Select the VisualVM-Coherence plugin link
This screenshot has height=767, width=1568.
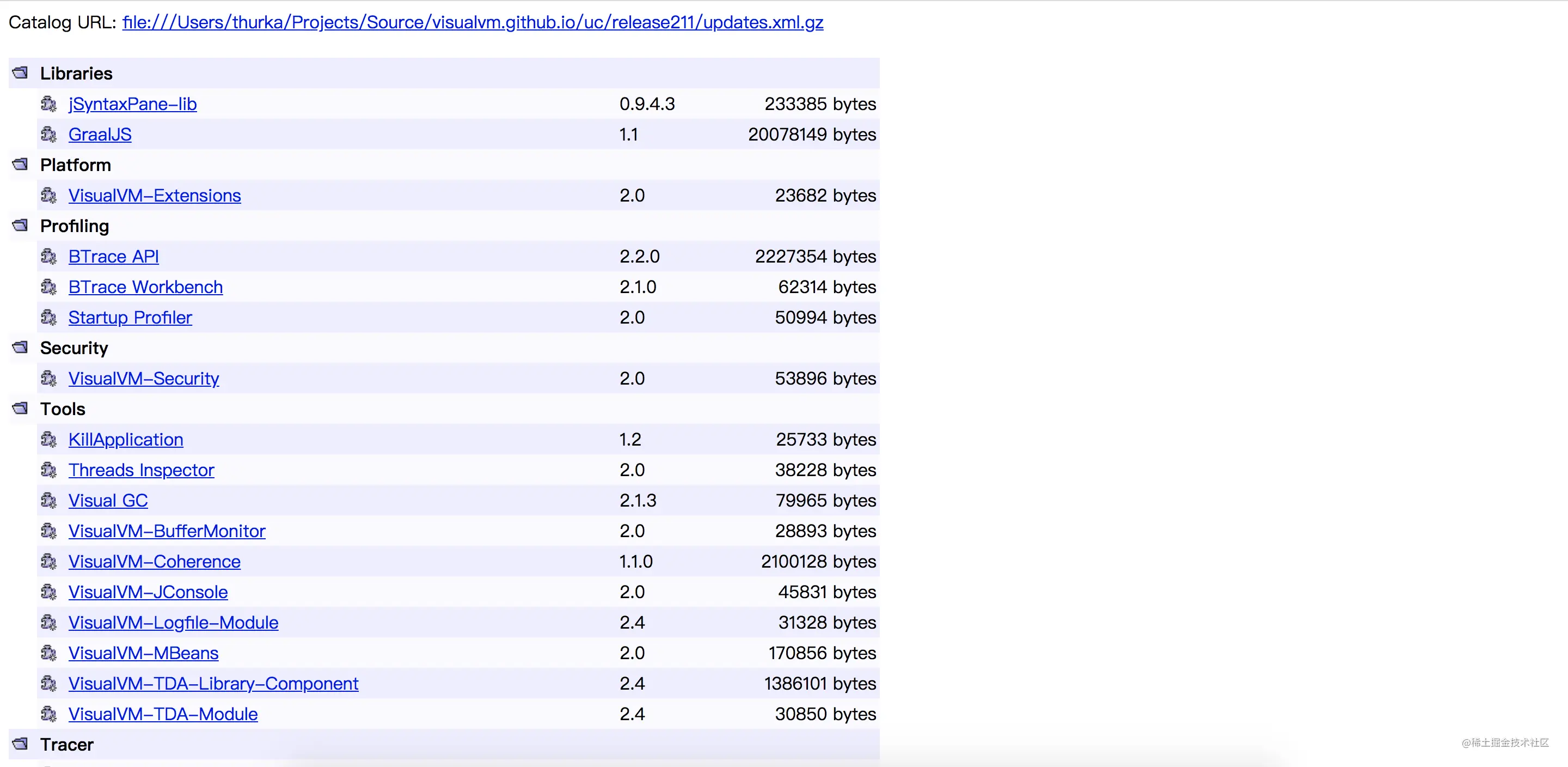click(x=155, y=561)
